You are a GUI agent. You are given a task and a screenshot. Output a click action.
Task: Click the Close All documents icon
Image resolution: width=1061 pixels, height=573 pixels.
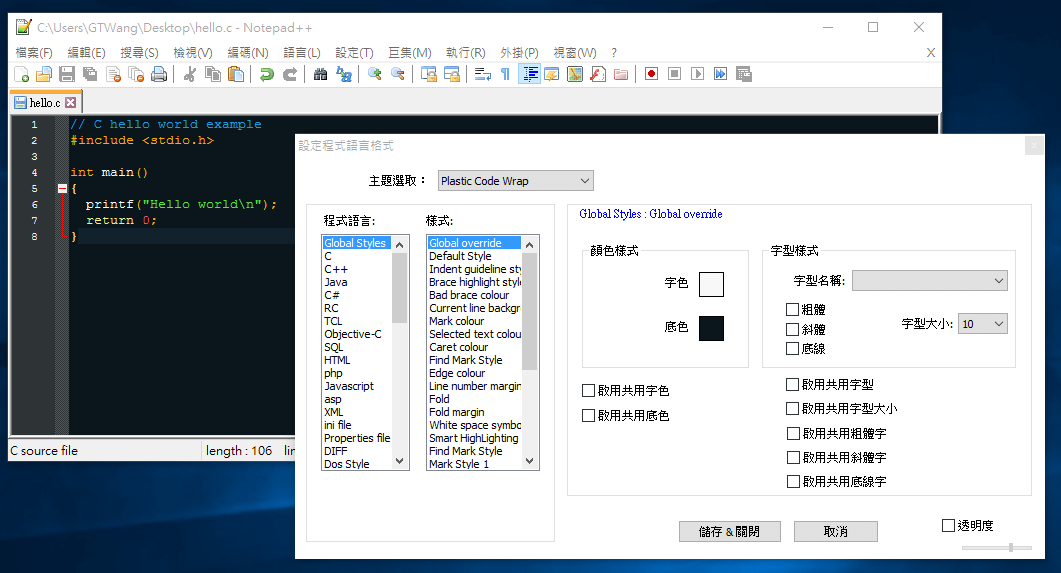click(136, 74)
